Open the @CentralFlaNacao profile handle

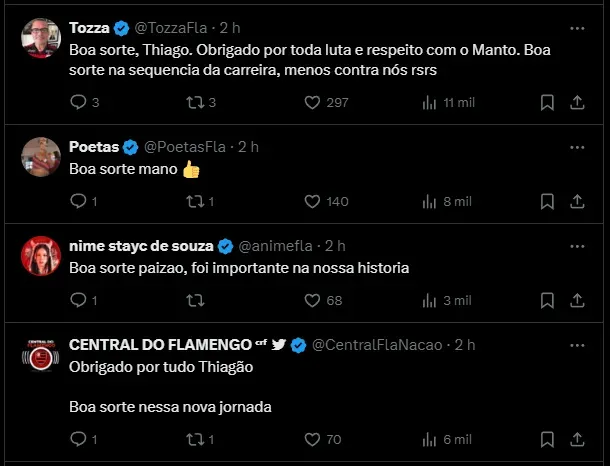pos(378,345)
